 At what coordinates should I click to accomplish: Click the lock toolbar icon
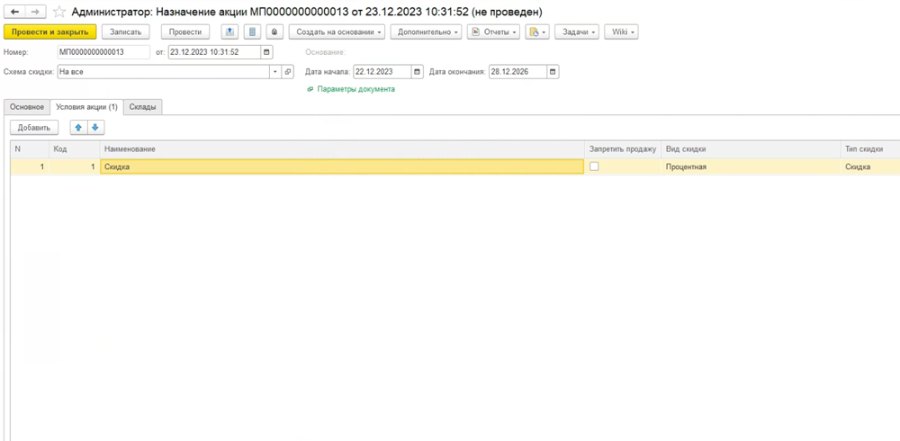(274, 32)
